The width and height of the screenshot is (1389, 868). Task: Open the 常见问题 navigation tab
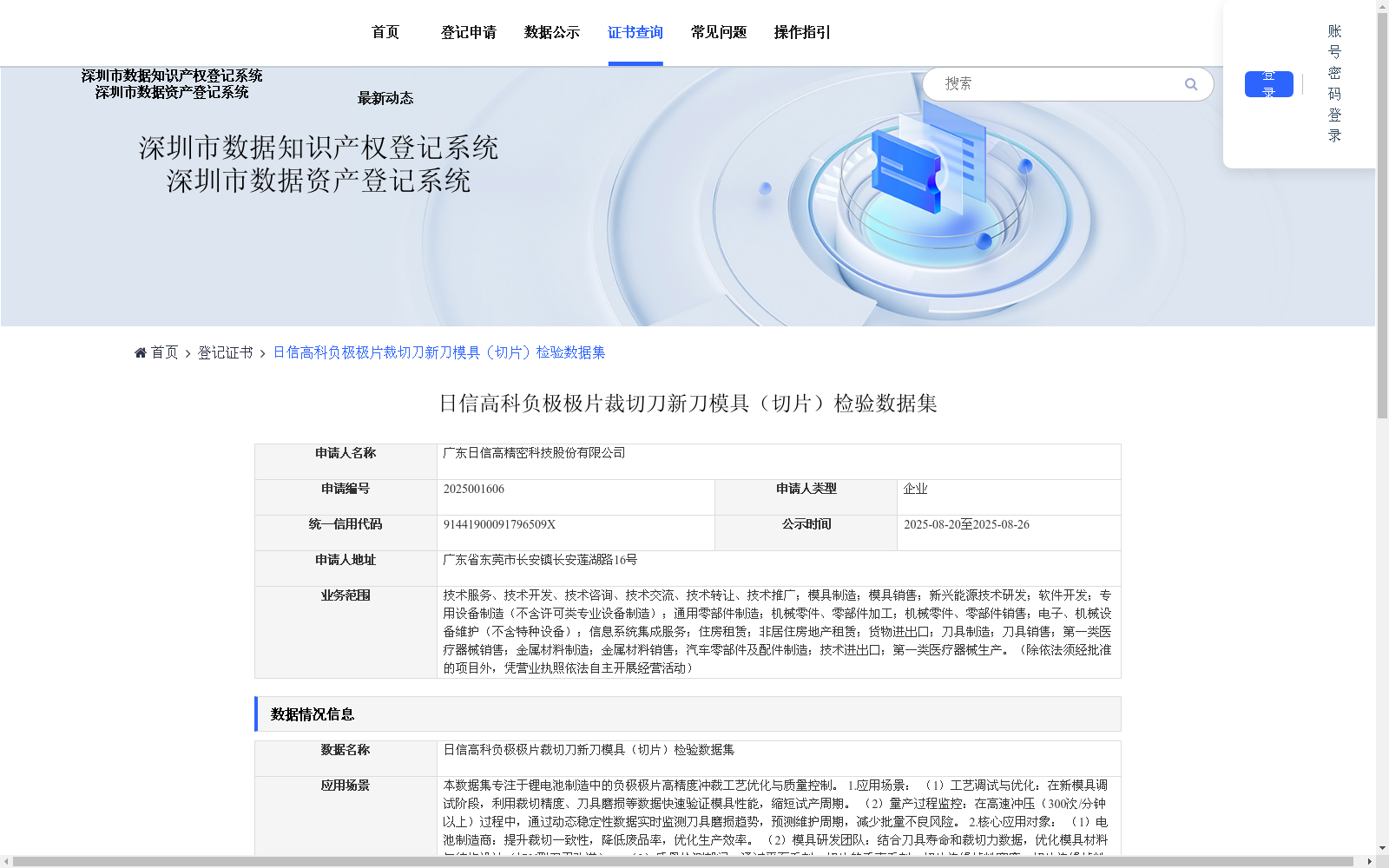click(719, 32)
